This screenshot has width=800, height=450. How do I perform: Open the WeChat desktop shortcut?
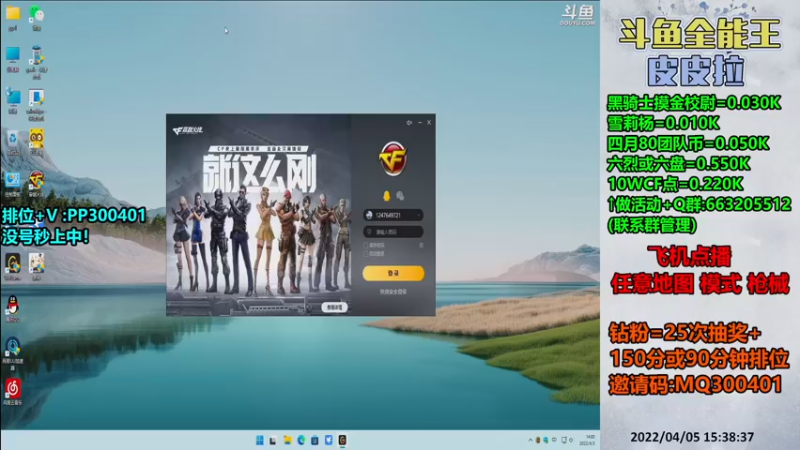[x=36, y=13]
